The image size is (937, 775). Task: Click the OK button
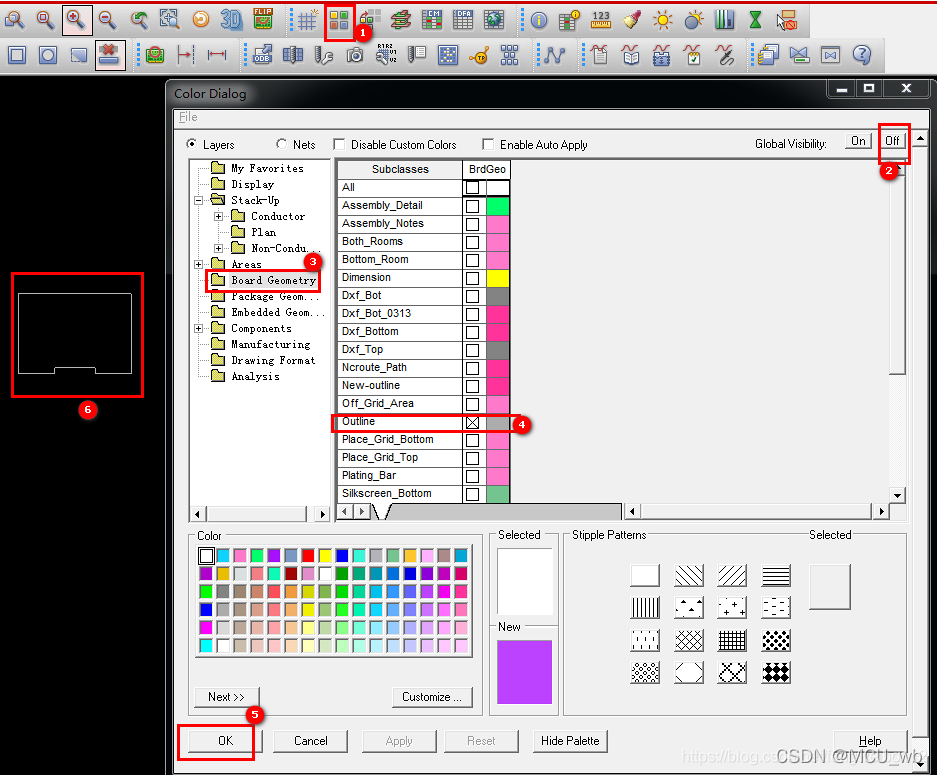pyautogui.click(x=225, y=741)
